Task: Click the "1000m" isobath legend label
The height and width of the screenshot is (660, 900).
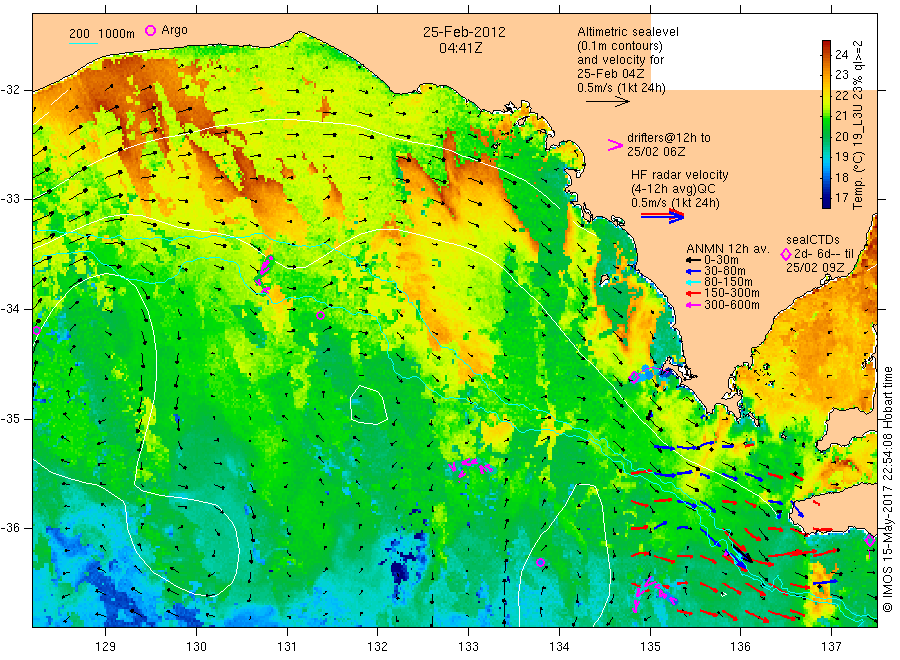Action: [x=117, y=34]
